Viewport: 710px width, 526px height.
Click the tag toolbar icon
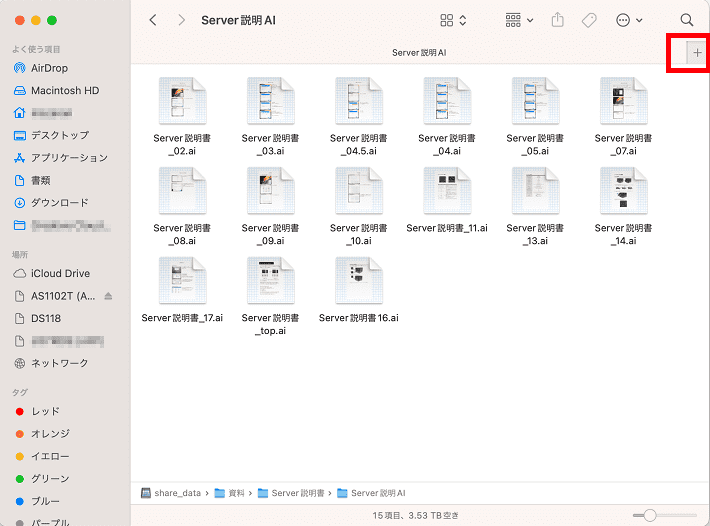click(x=589, y=20)
